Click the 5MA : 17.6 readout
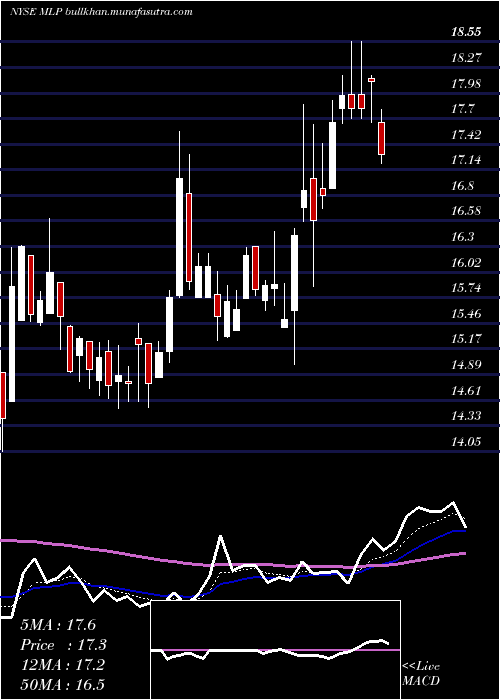 [x=58, y=625]
